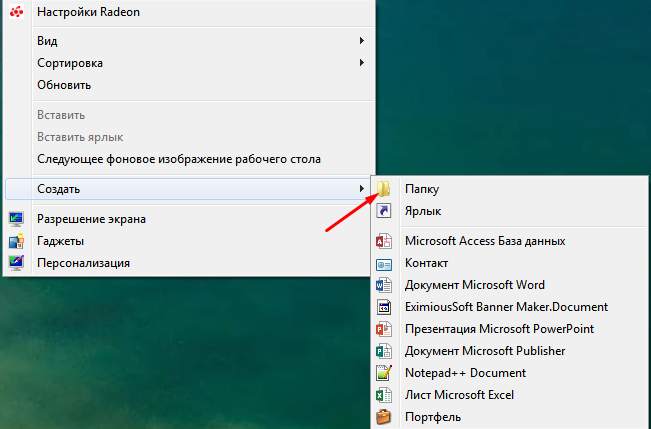Create EximiousSoft Banner Maker.Document
The height and width of the screenshot is (429, 651).
coord(510,307)
